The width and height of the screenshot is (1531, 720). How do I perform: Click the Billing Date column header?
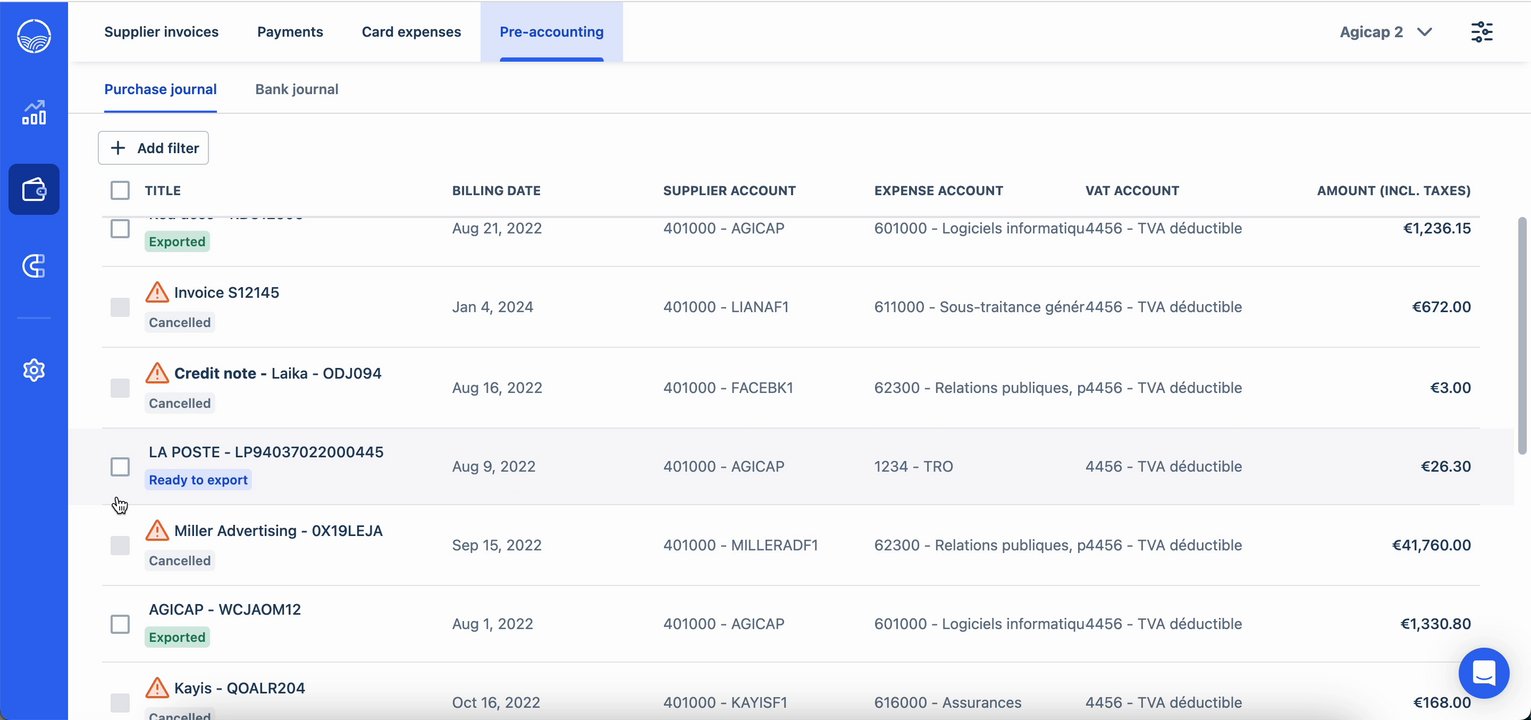[x=496, y=190]
